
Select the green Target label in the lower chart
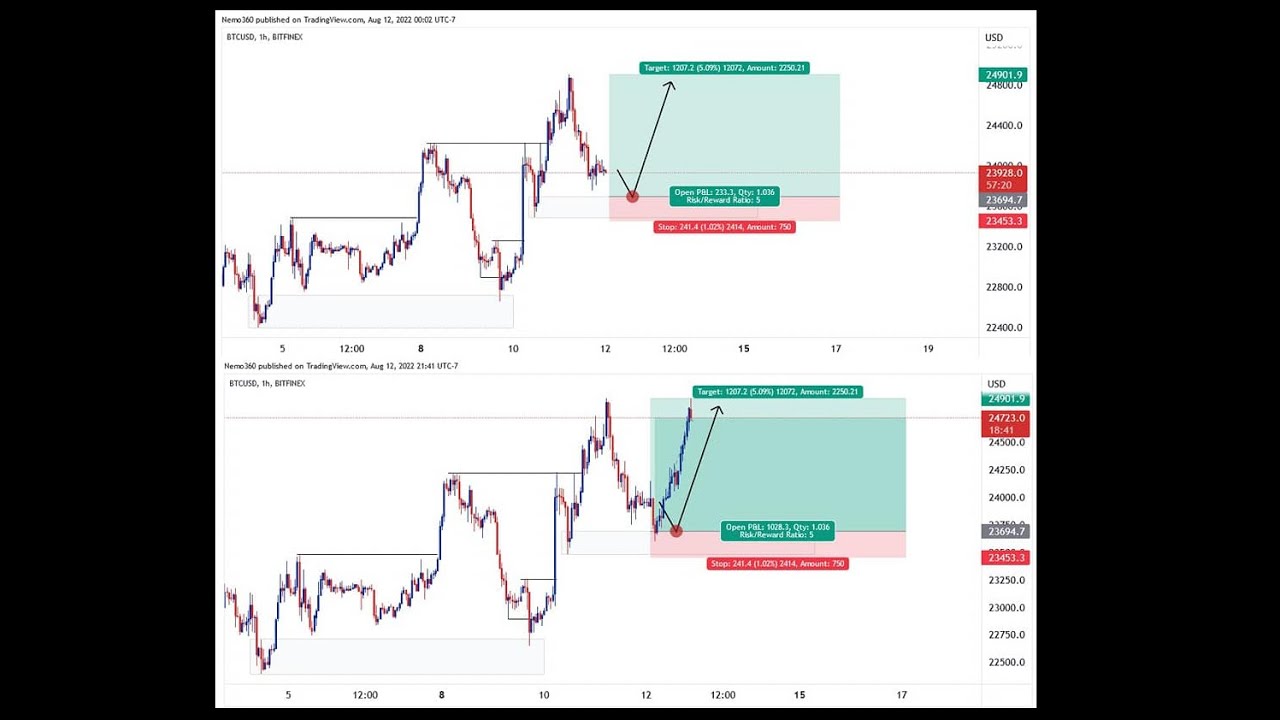[777, 392]
